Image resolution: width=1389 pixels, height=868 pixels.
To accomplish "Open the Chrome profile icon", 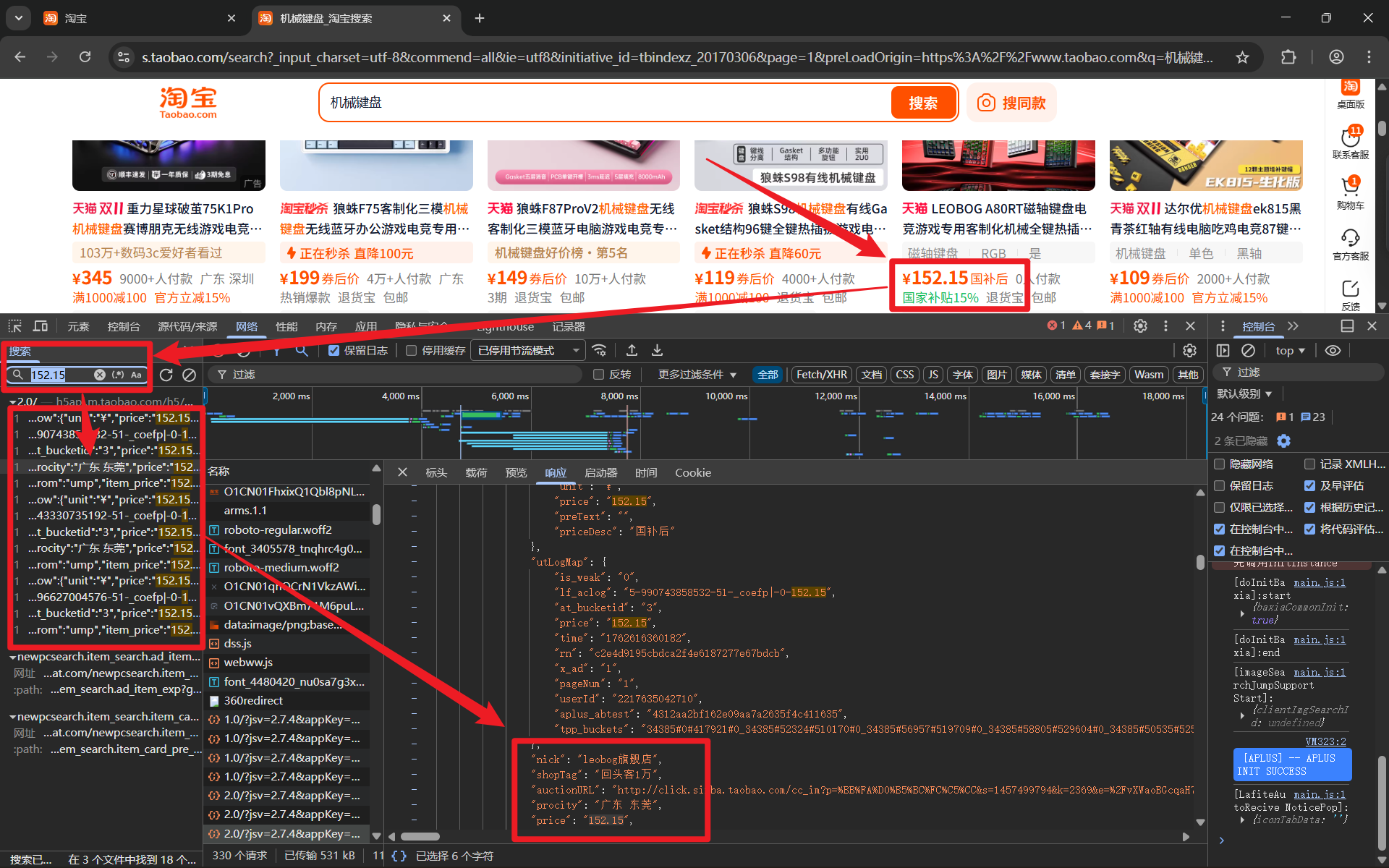I will [x=1336, y=57].
